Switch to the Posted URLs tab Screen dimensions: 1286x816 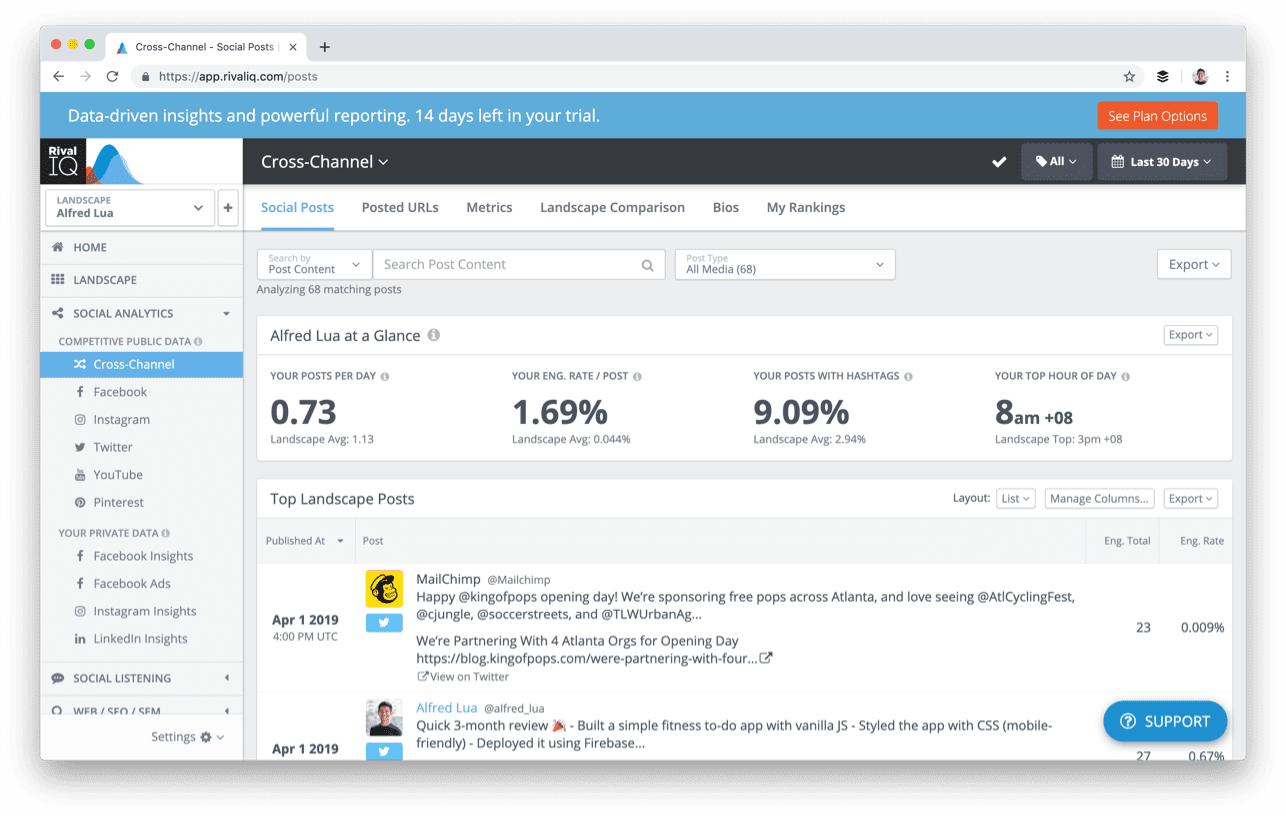pyautogui.click(x=400, y=208)
